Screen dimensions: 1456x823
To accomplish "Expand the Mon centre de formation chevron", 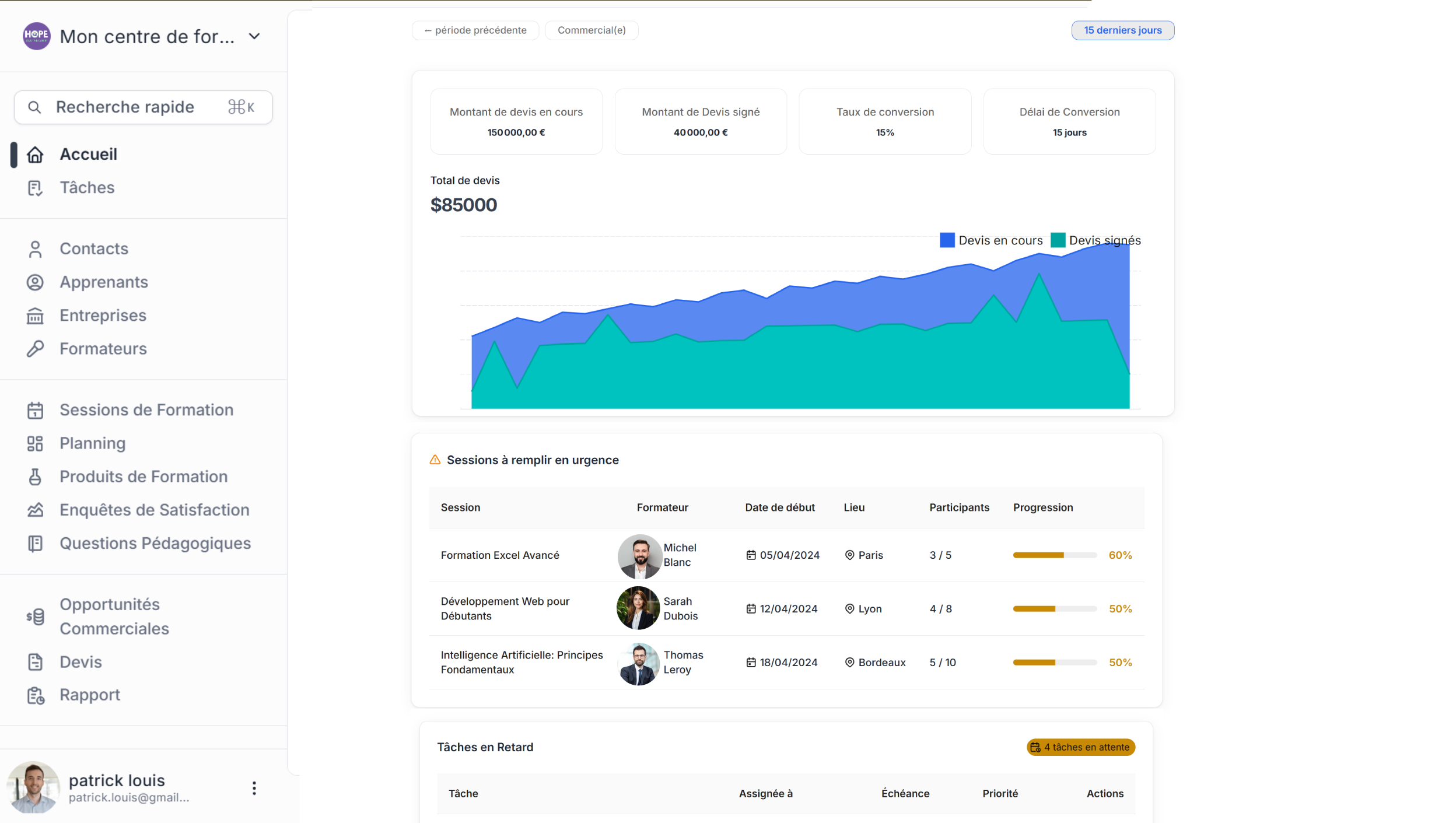I will pos(254,36).
